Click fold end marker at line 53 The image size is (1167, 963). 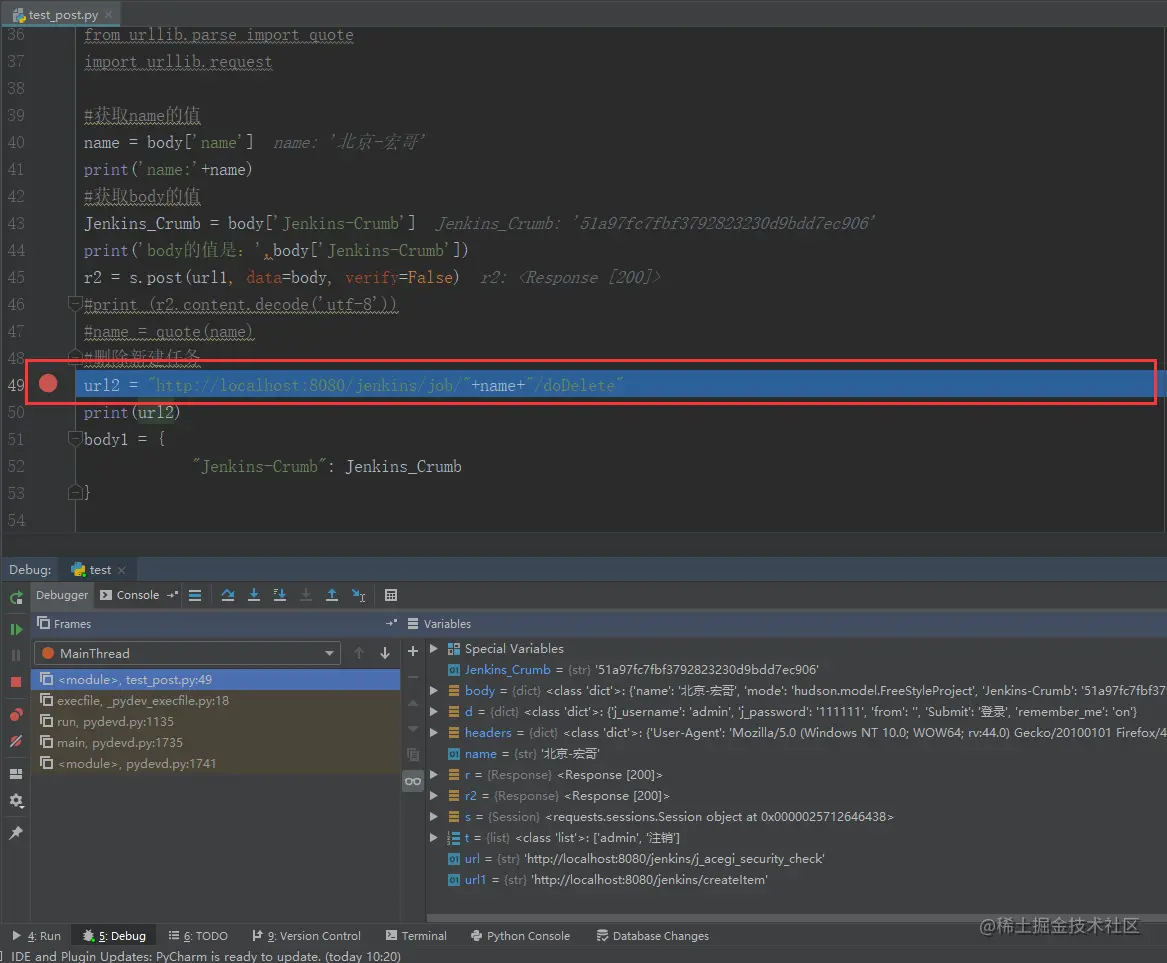[74, 492]
